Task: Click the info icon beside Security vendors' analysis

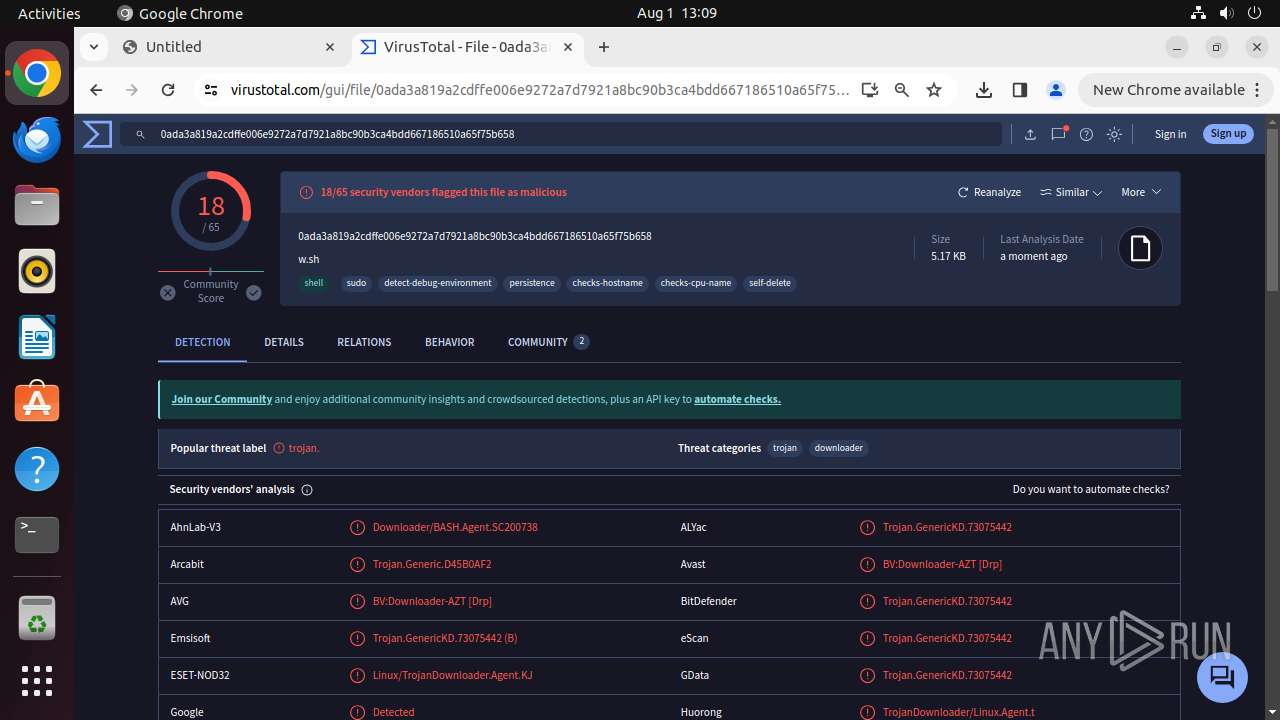Action: pyautogui.click(x=307, y=490)
